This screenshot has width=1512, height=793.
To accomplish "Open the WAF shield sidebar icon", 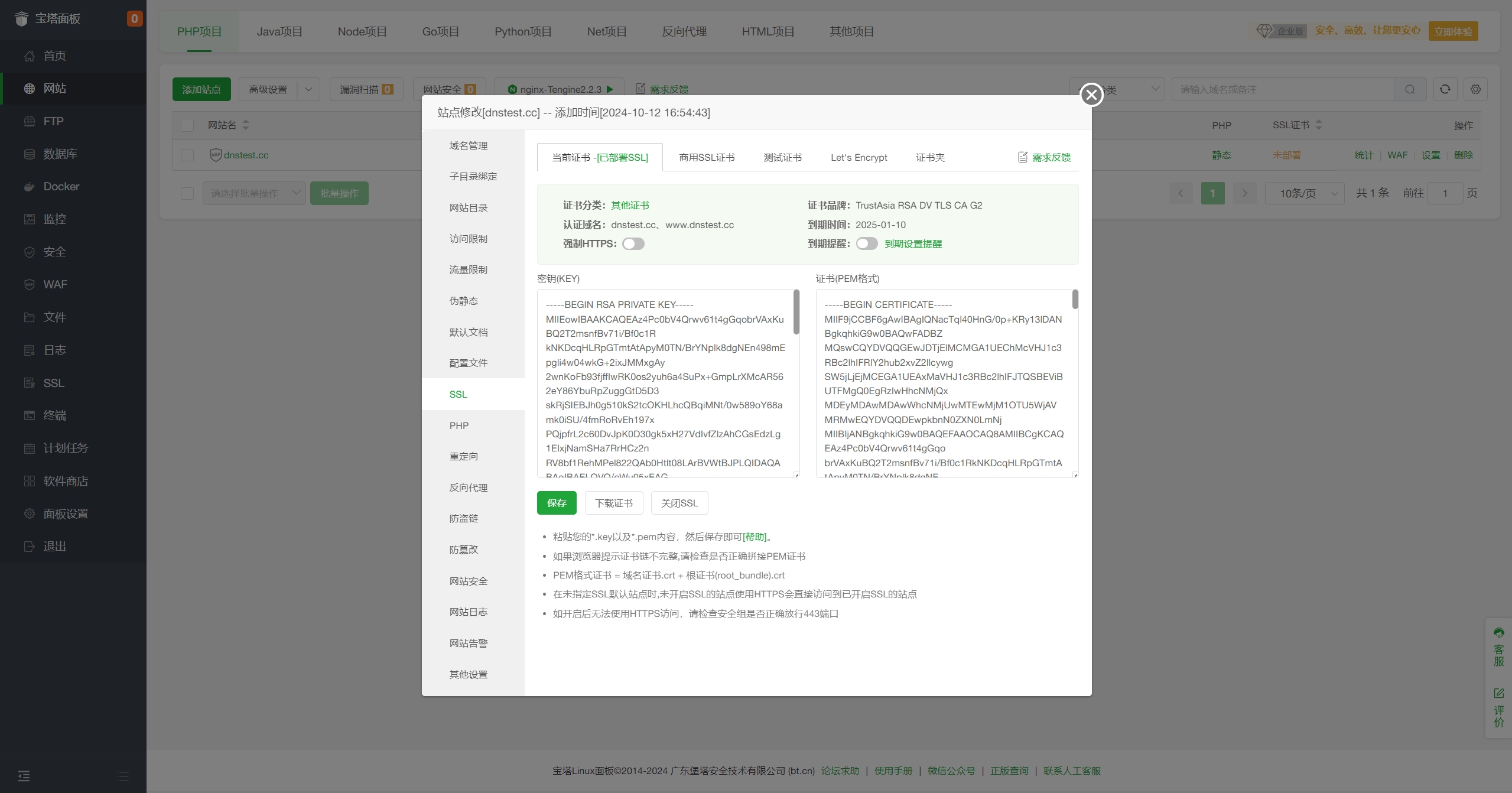I will point(29,285).
